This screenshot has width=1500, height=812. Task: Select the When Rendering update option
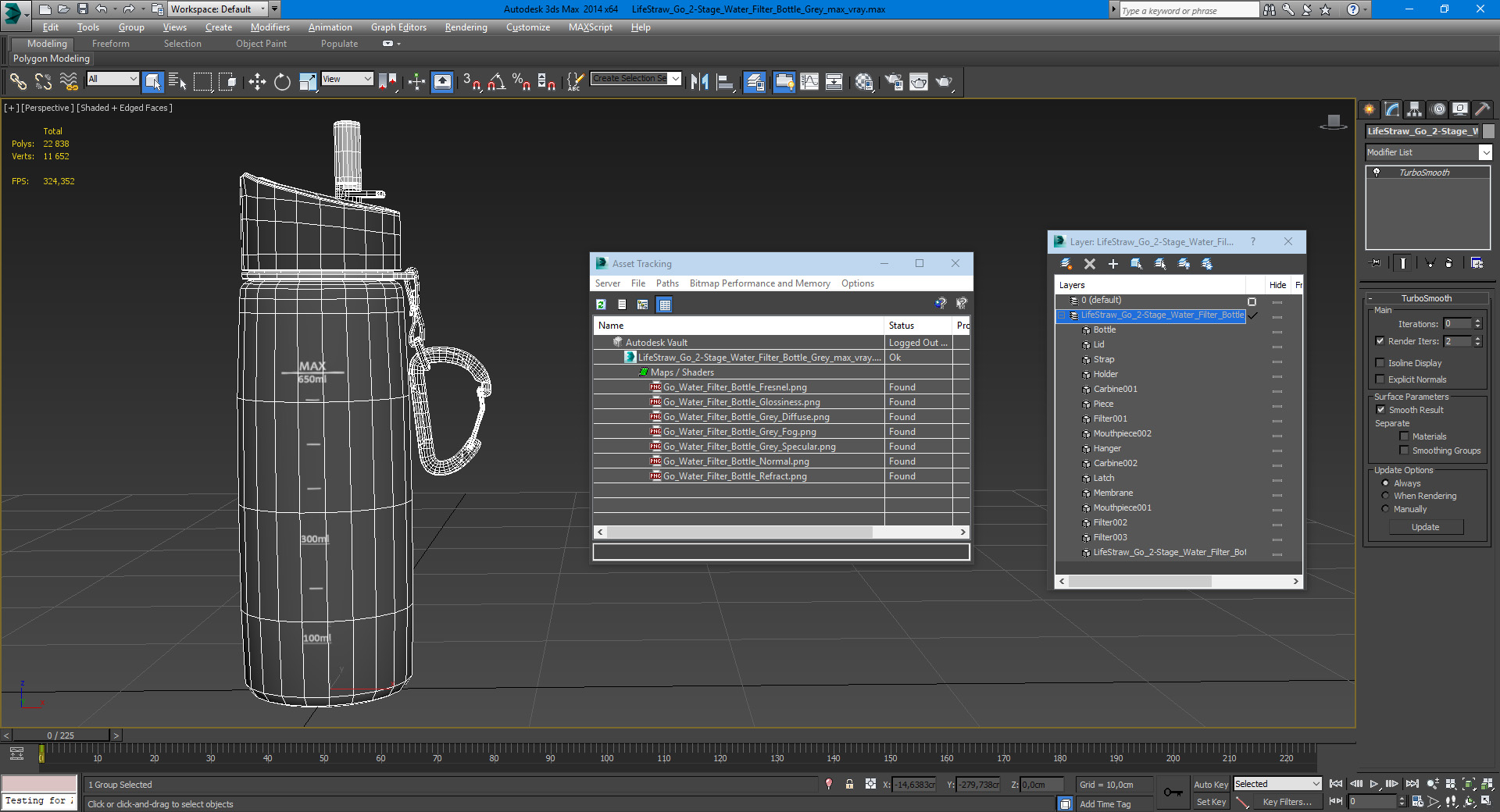coord(1385,496)
